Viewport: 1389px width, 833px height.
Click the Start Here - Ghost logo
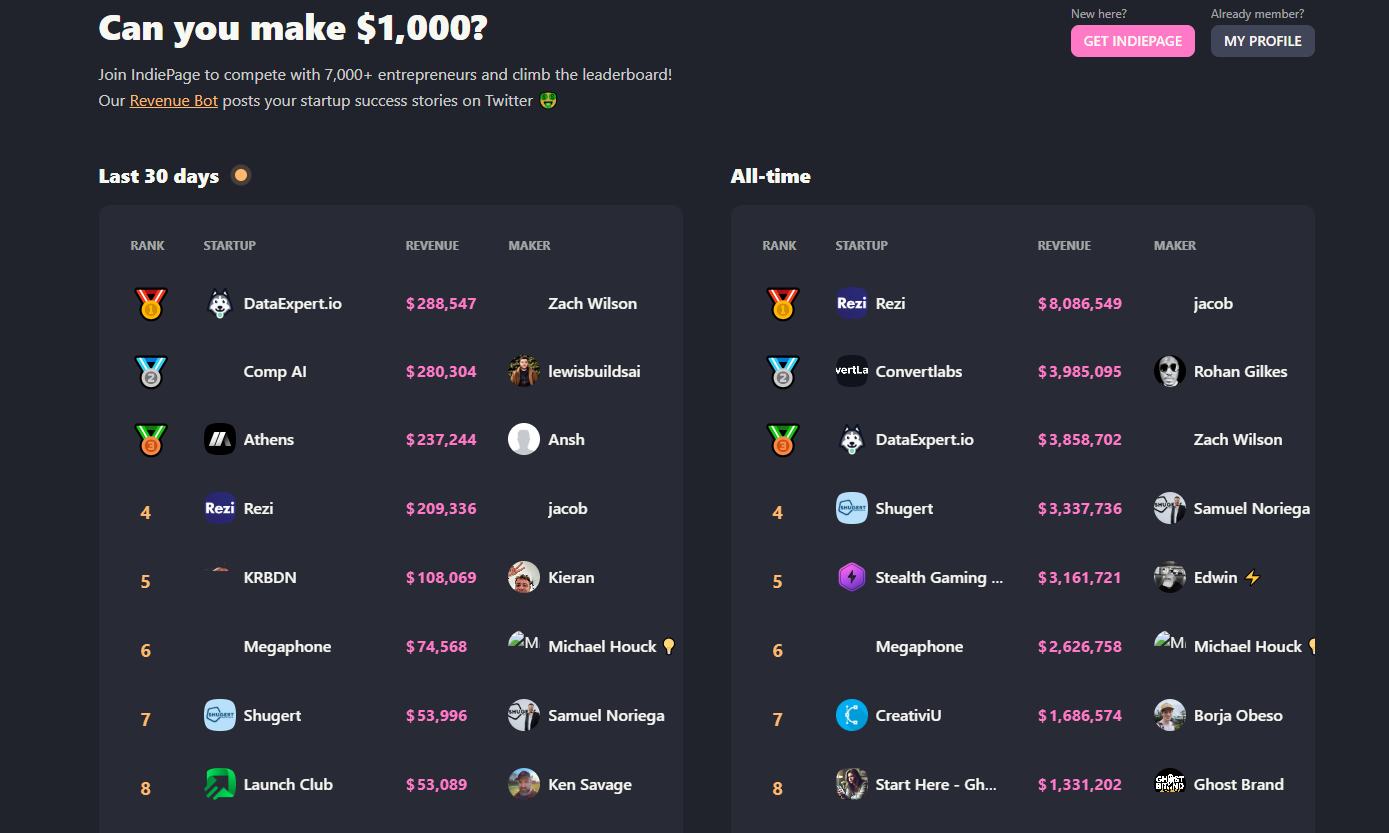tap(851, 784)
